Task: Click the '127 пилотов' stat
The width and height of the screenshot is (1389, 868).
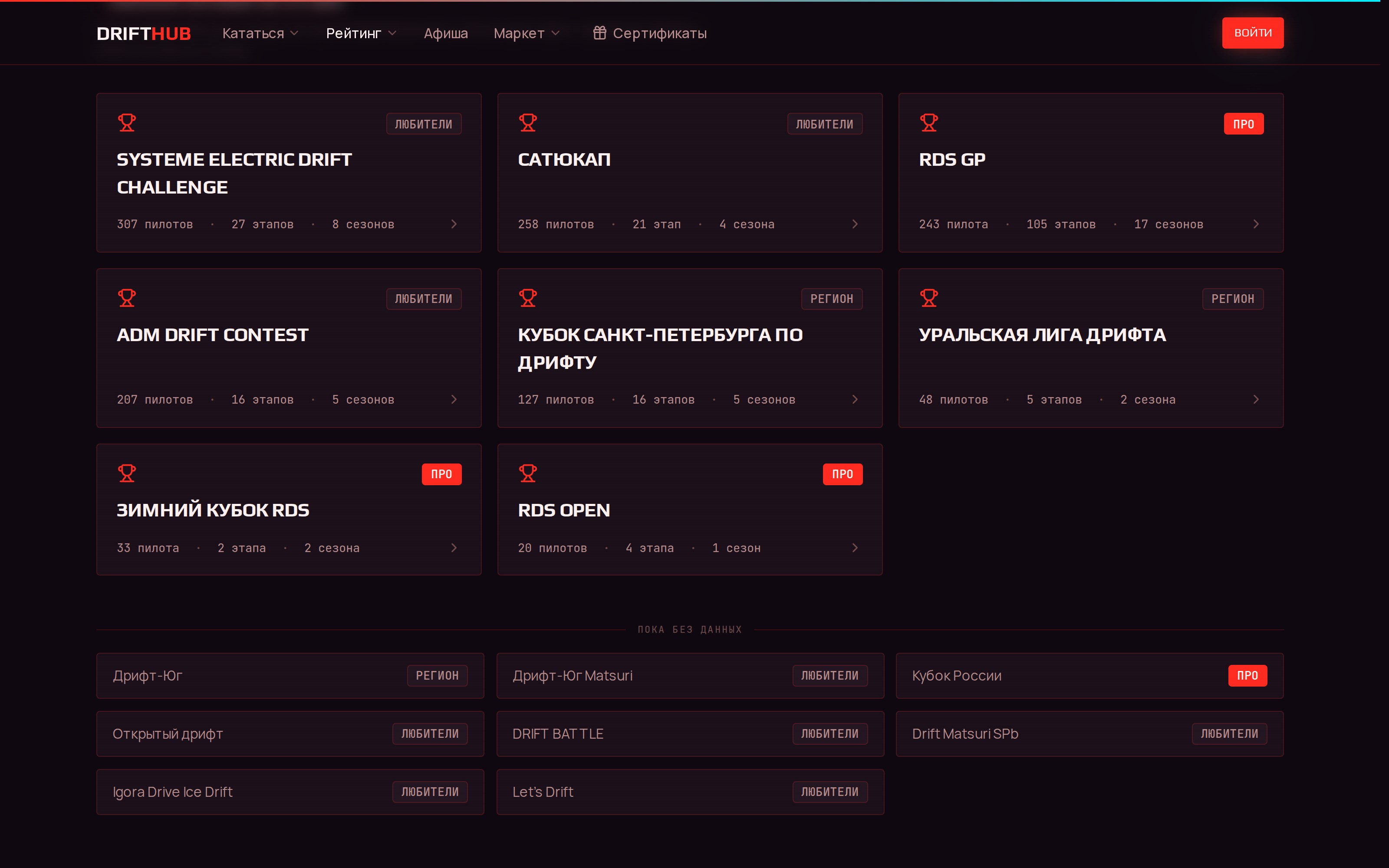Action: tap(556, 400)
